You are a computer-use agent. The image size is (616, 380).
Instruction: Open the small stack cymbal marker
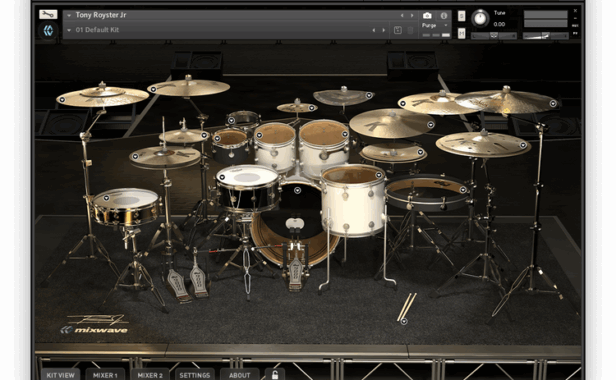(x=420, y=152)
